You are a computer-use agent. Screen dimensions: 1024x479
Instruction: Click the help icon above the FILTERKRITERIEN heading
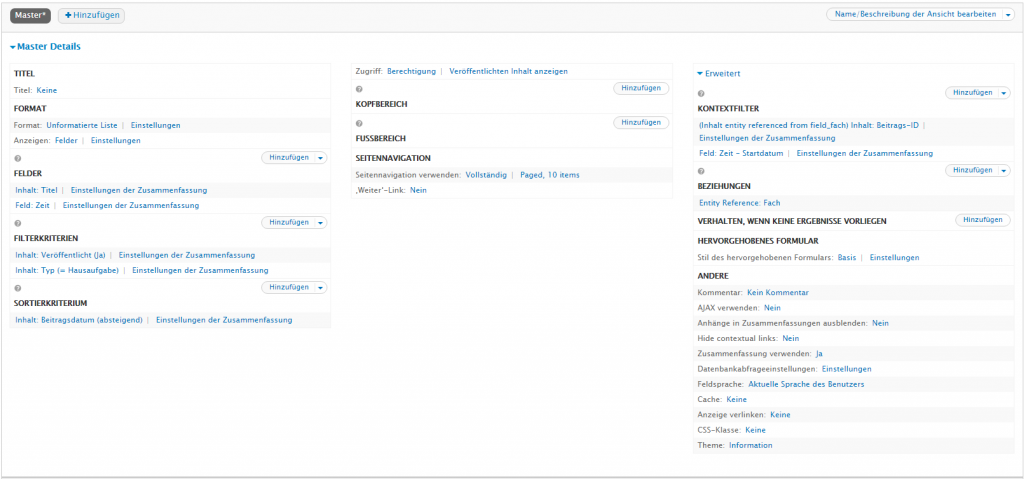point(18,223)
